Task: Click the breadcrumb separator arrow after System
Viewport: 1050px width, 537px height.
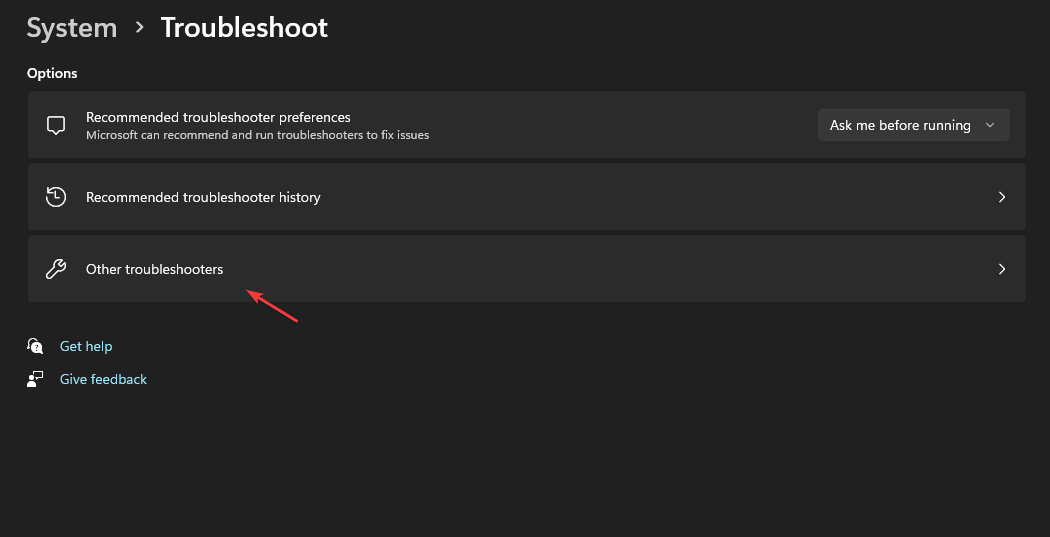Action: 139,27
